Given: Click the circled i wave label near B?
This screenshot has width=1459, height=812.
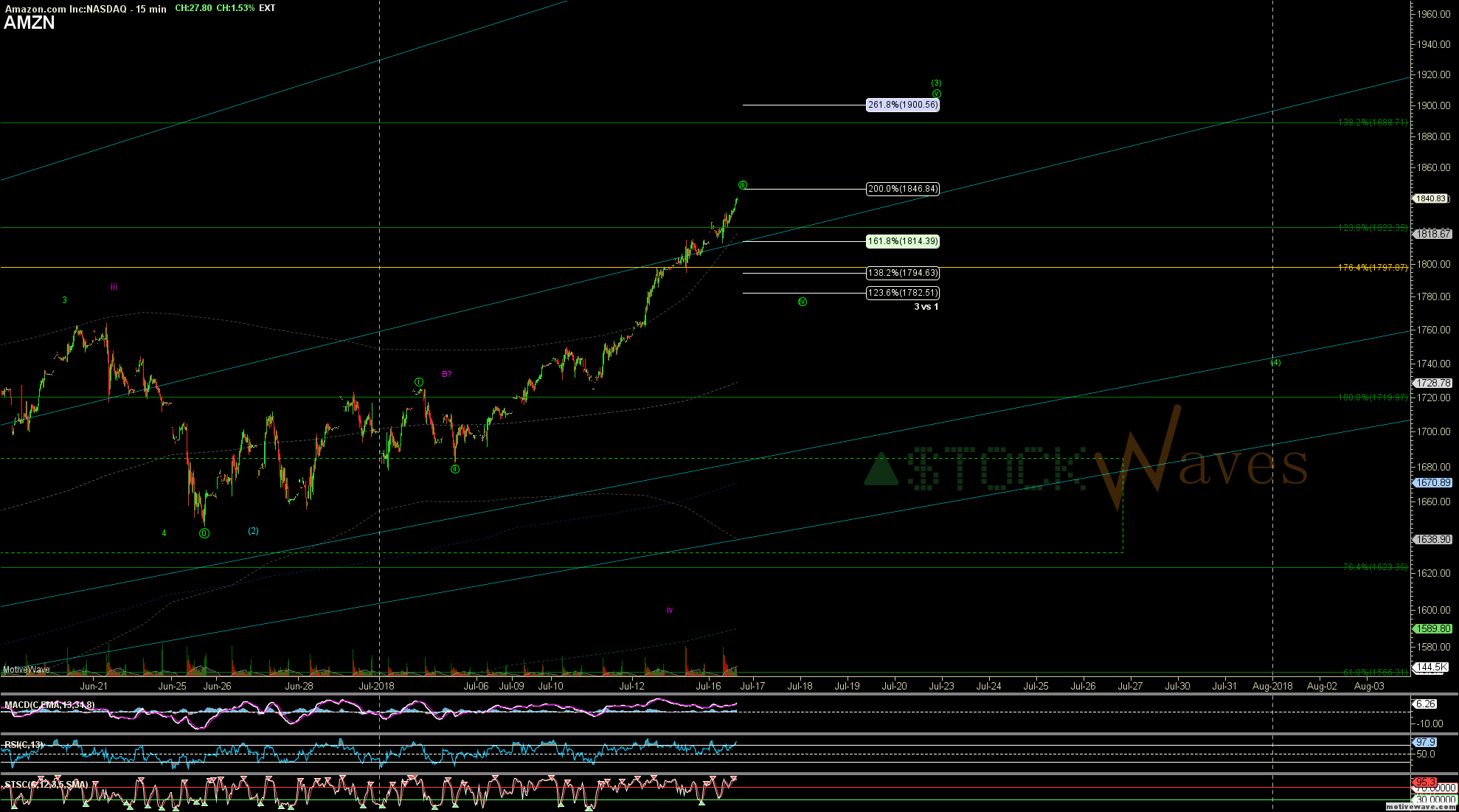Looking at the screenshot, I should [x=419, y=382].
